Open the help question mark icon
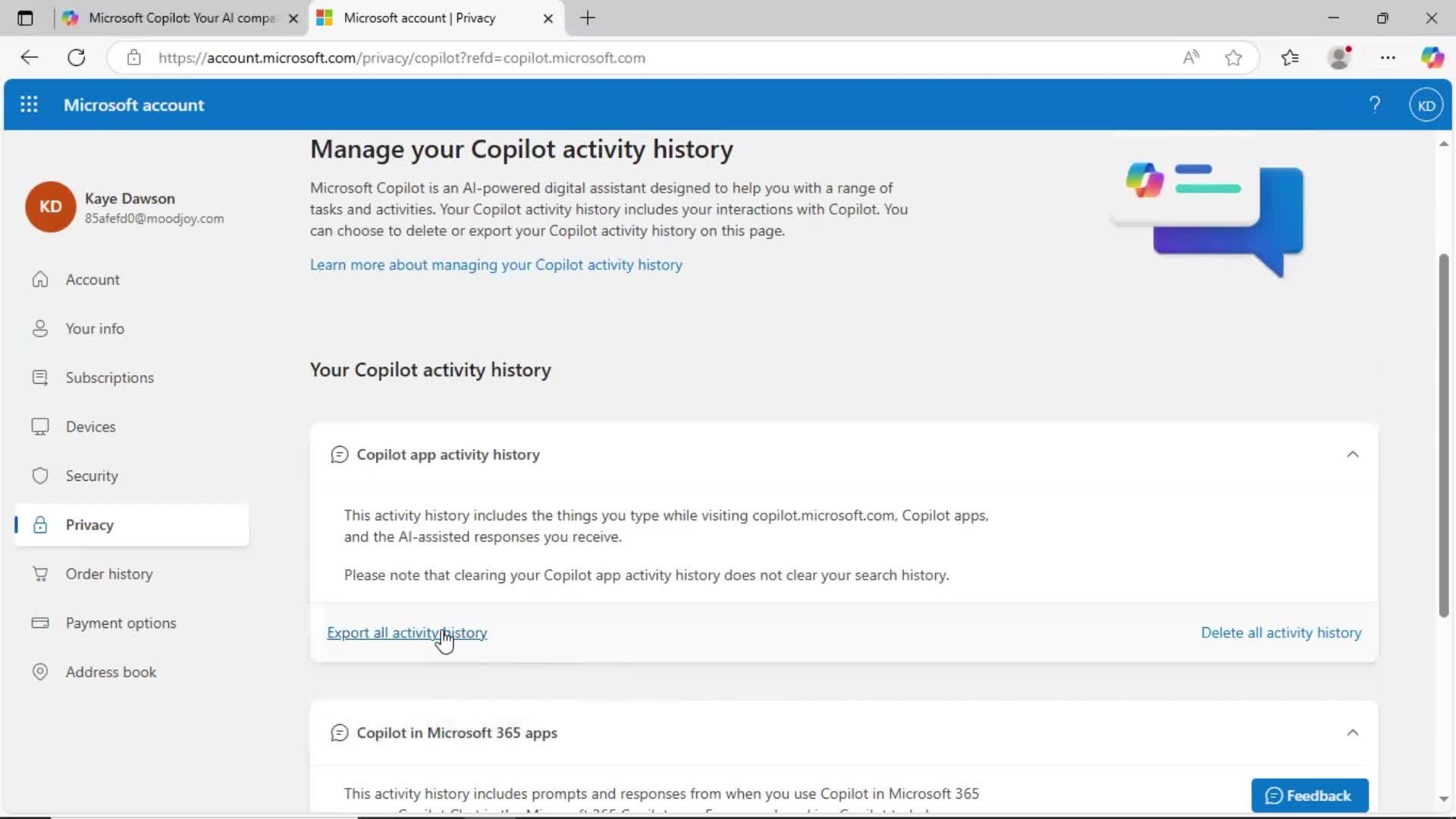This screenshot has height=819, width=1456. (1374, 105)
